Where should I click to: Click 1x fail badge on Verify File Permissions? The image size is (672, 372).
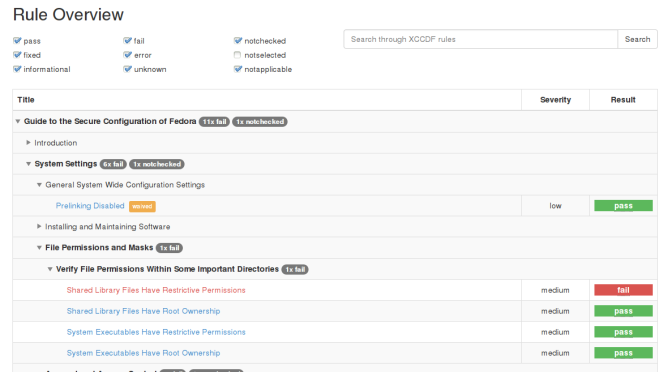tap(295, 269)
